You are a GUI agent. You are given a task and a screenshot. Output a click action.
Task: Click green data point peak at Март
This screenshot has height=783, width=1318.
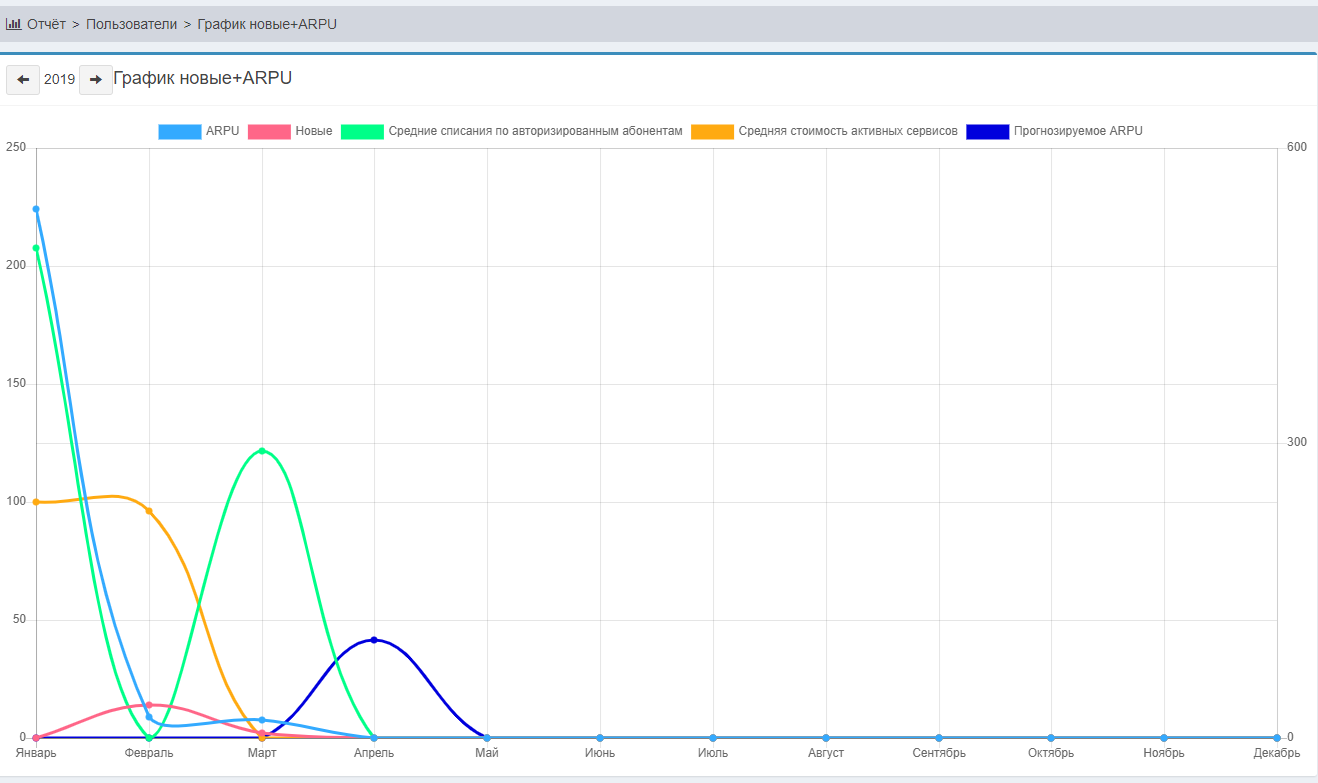tap(262, 451)
